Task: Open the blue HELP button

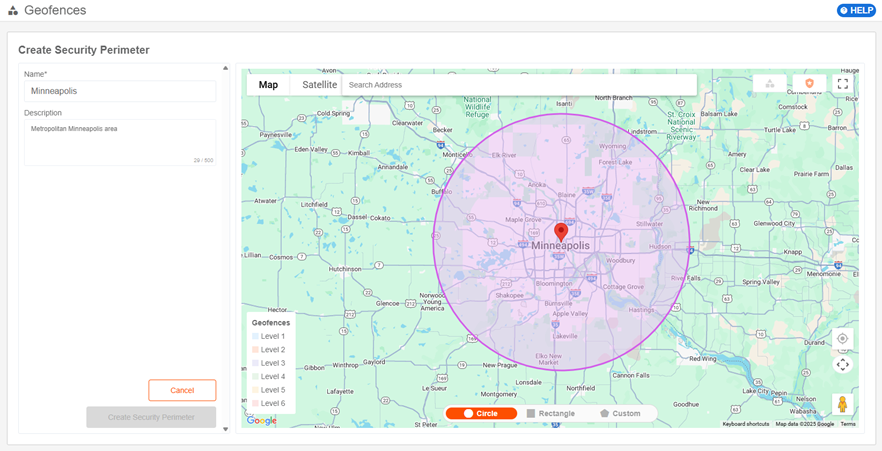Action: 856,10
